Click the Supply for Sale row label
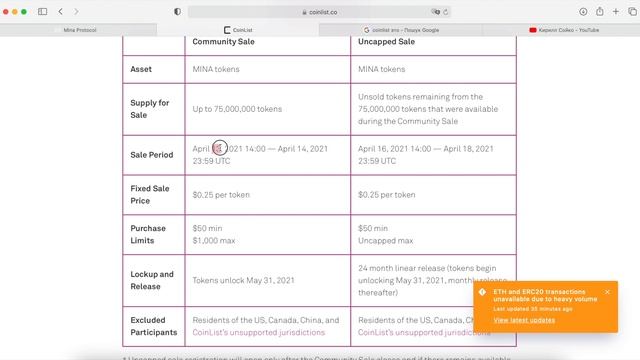The width and height of the screenshot is (640, 360). click(x=149, y=109)
